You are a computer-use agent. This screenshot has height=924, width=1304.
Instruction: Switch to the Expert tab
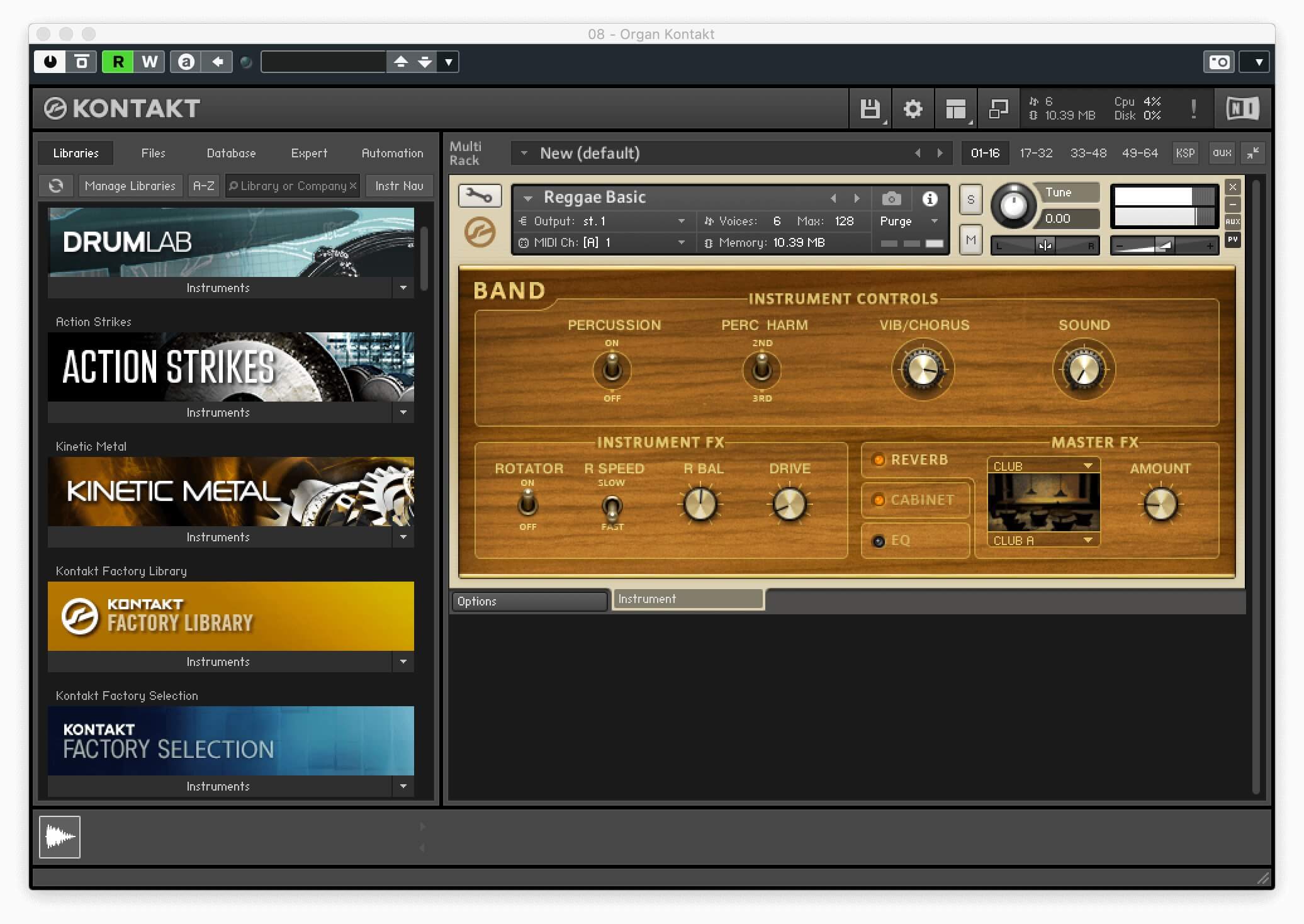click(309, 153)
